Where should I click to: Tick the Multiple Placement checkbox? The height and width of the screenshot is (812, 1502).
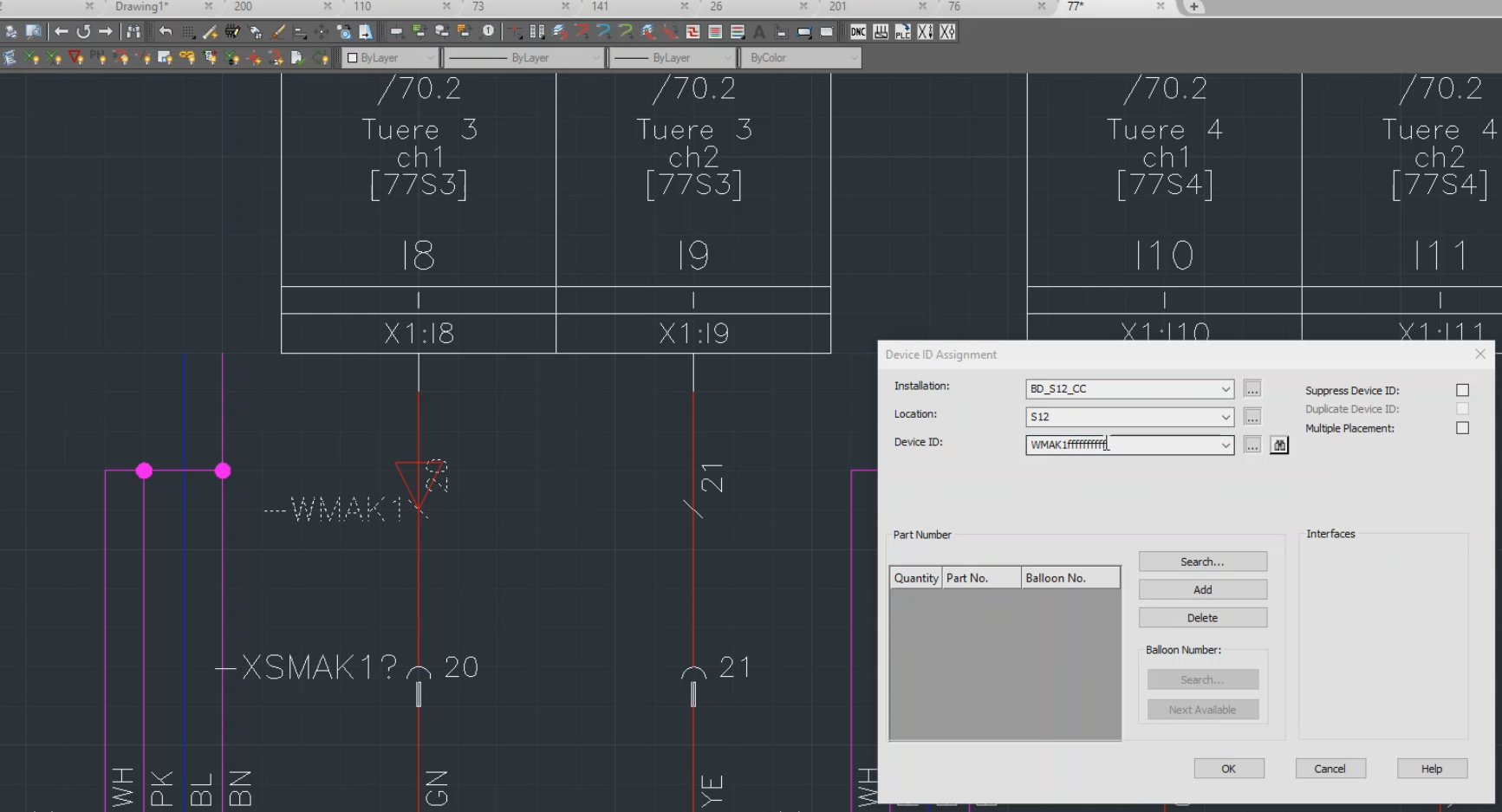[1462, 428]
